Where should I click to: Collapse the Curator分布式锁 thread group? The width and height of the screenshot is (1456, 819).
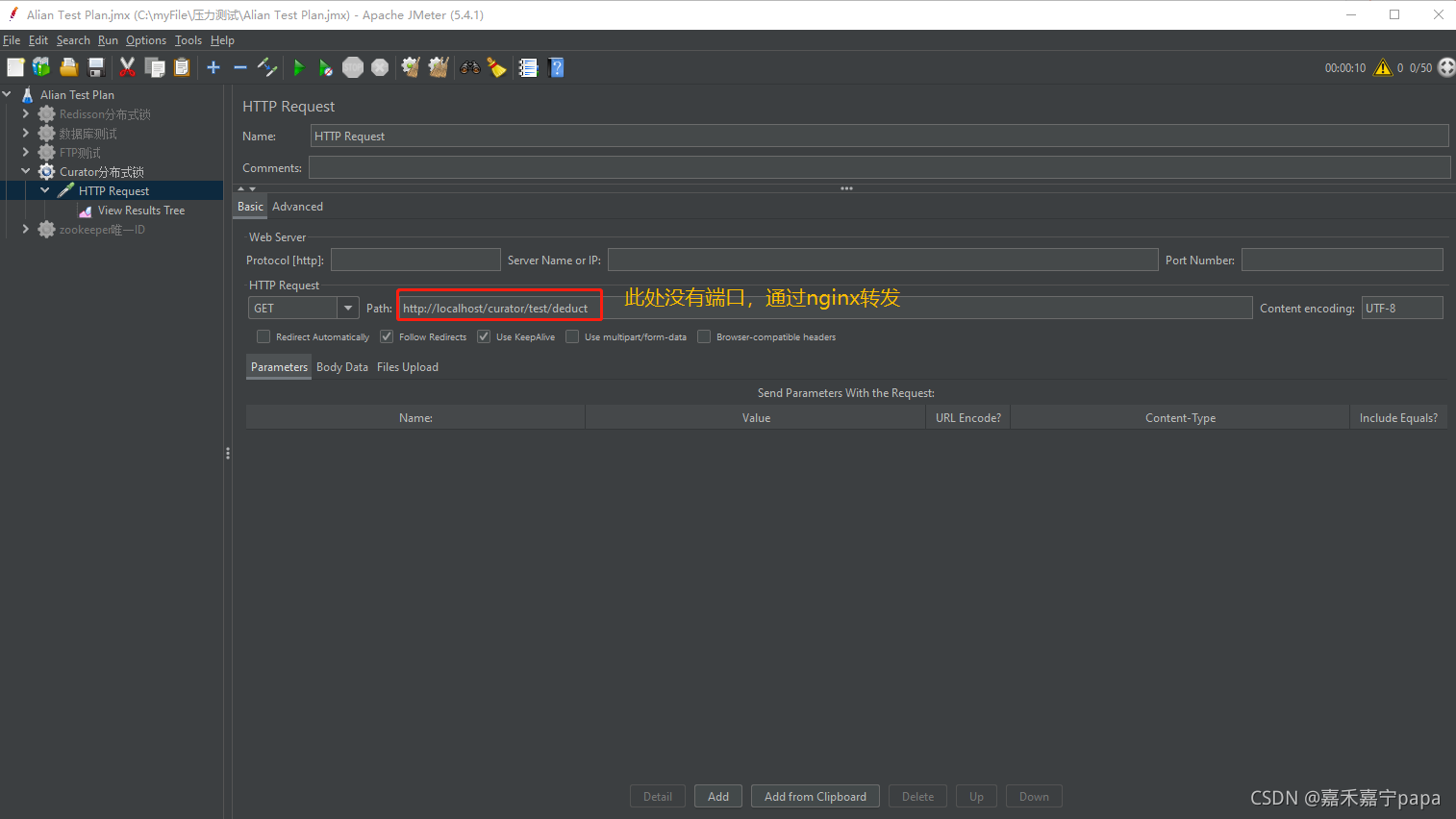click(26, 171)
